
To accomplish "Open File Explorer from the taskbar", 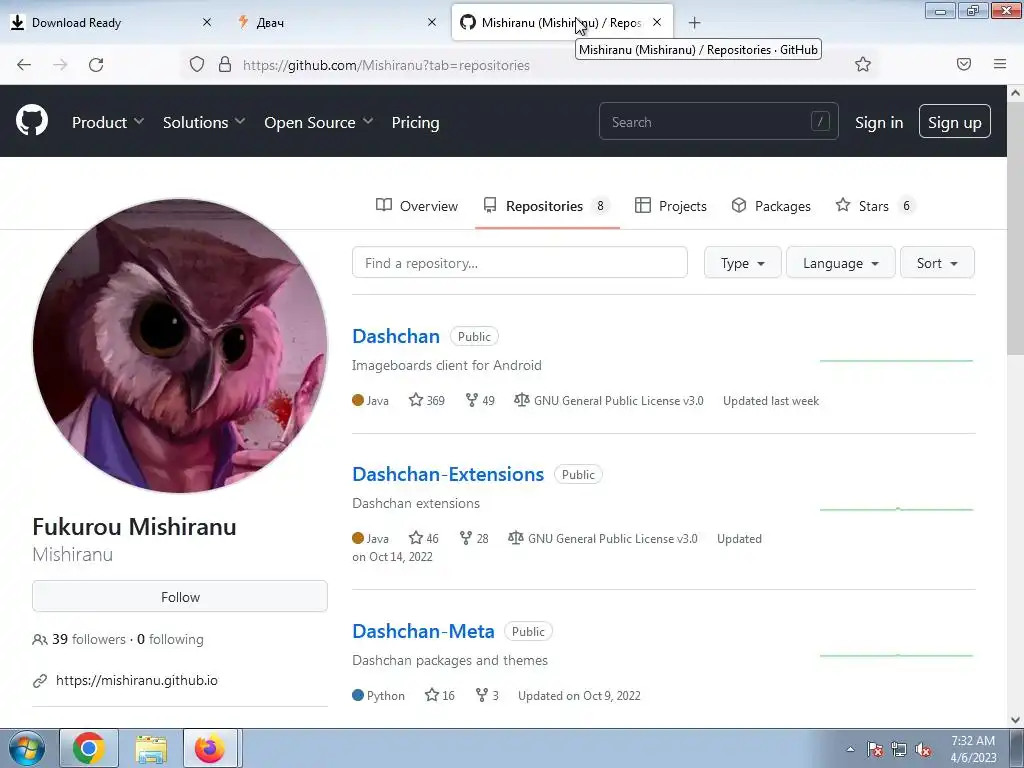I will tap(151, 748).
